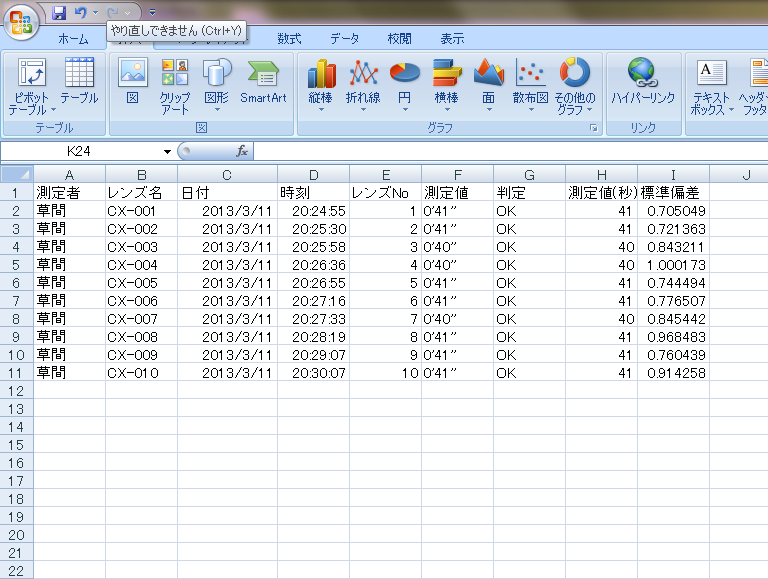Open other charts (その他のグラフ)

click(x=575, y=87)
